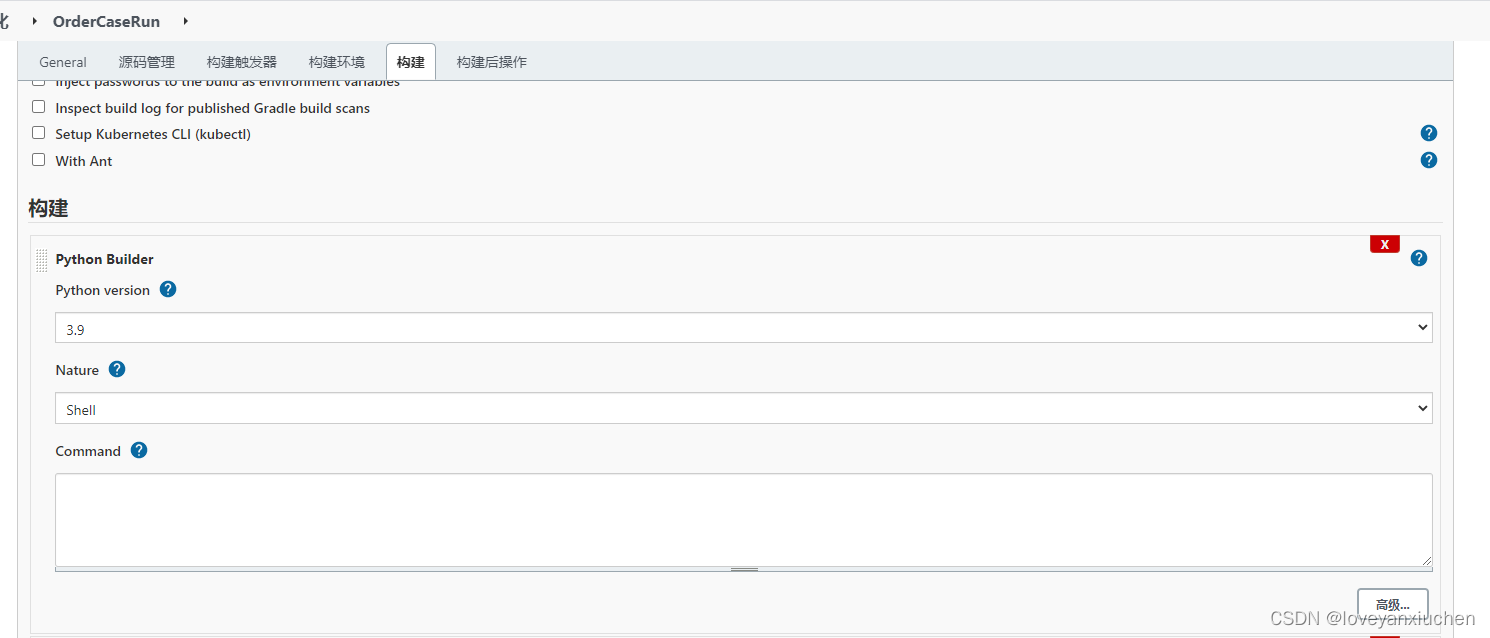The width and height of the screenshot is (1490, 638).
Task: Open the Python version dropdown
Action: tap(744, 327)
